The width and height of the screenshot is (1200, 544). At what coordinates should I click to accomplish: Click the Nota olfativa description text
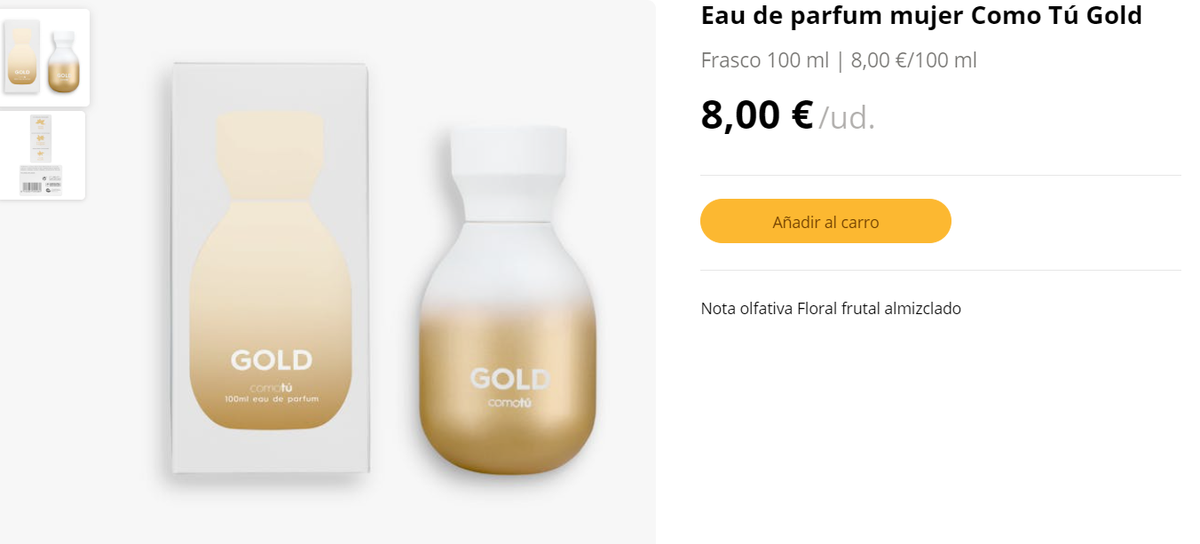click(830, 308)
